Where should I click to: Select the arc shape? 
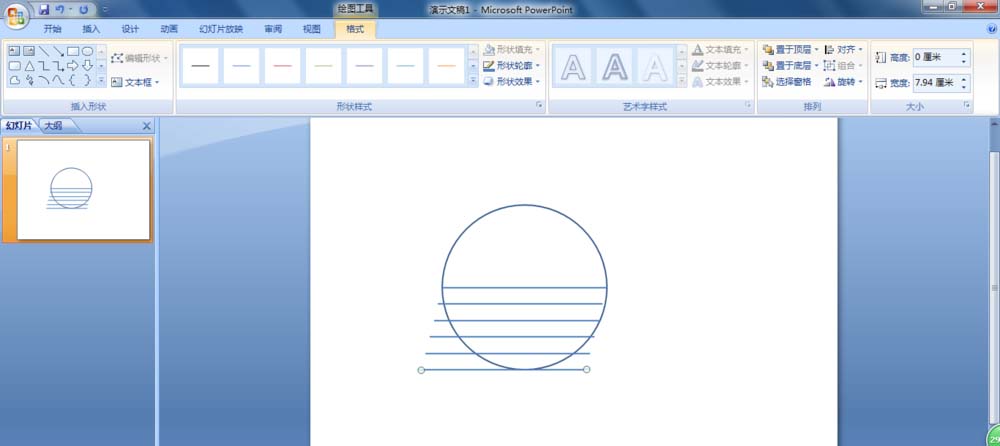43,80
